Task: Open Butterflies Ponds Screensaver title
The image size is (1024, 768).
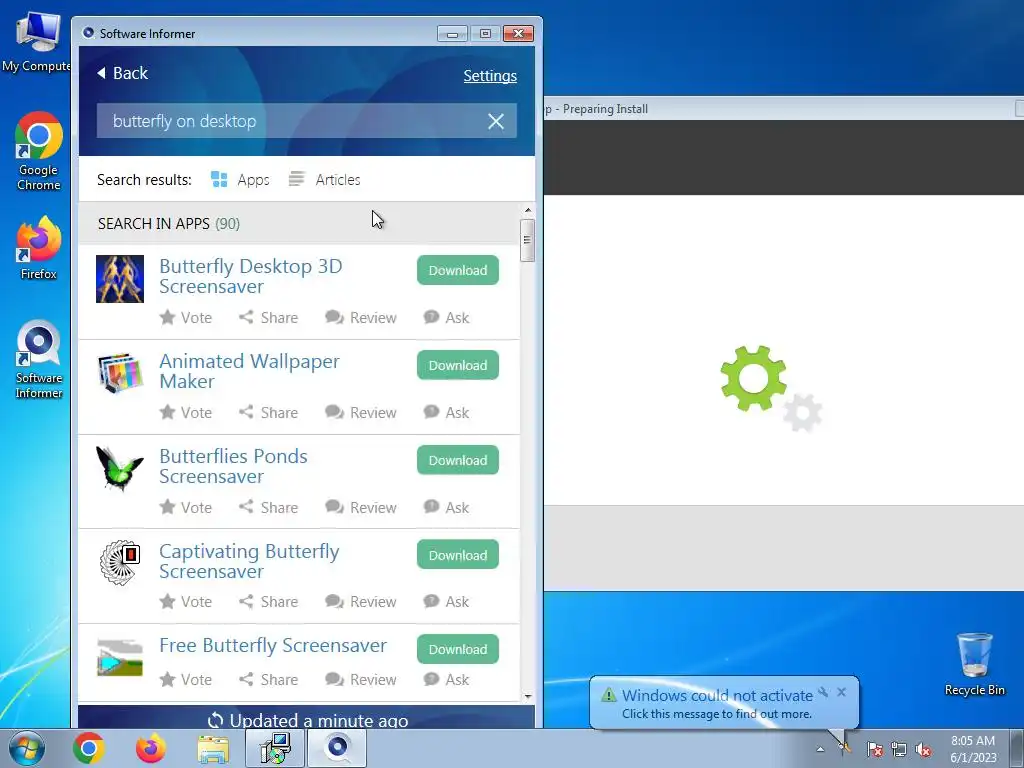Action: click(x=233, y=466)
